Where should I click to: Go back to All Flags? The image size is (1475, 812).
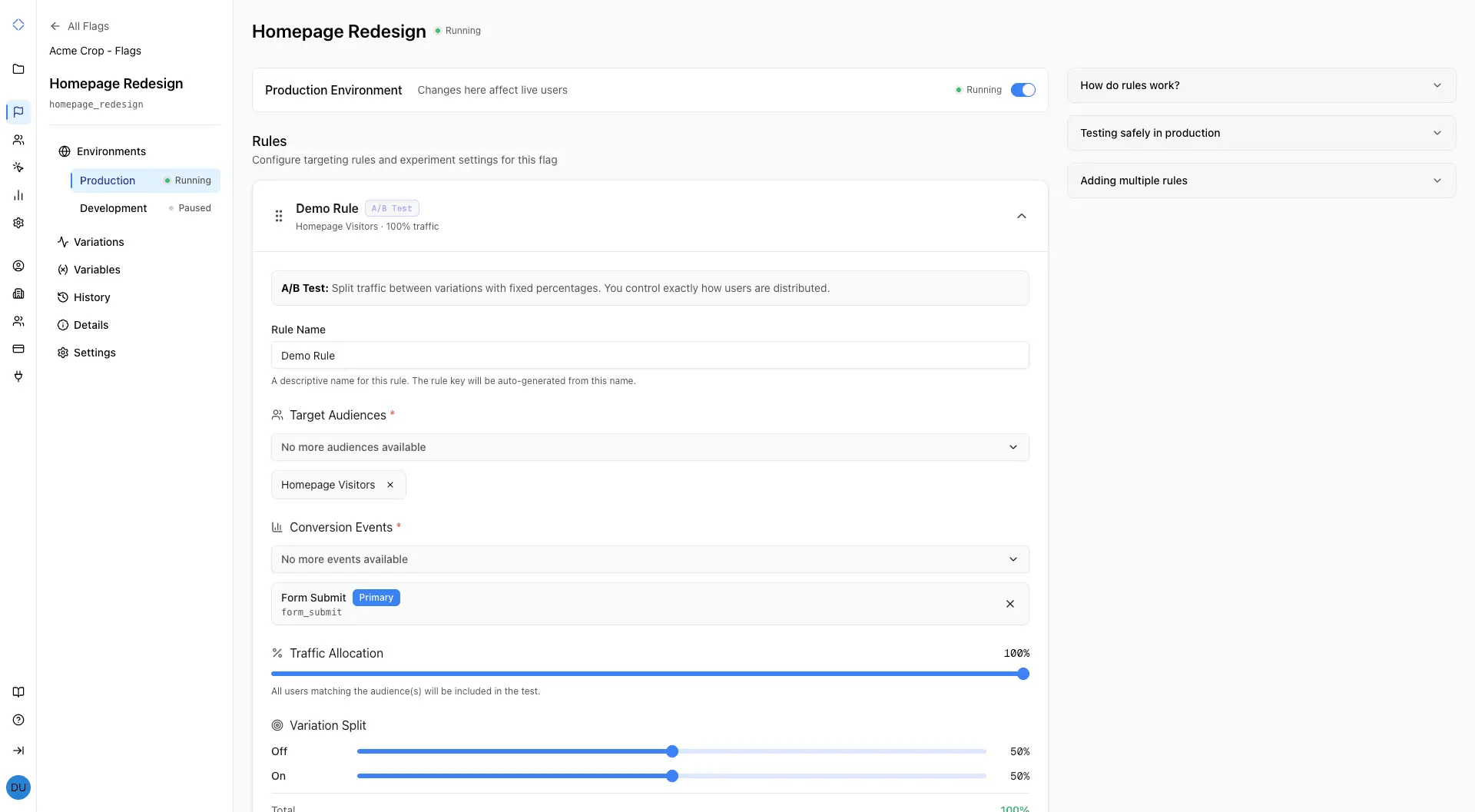[x=80, y=26]
